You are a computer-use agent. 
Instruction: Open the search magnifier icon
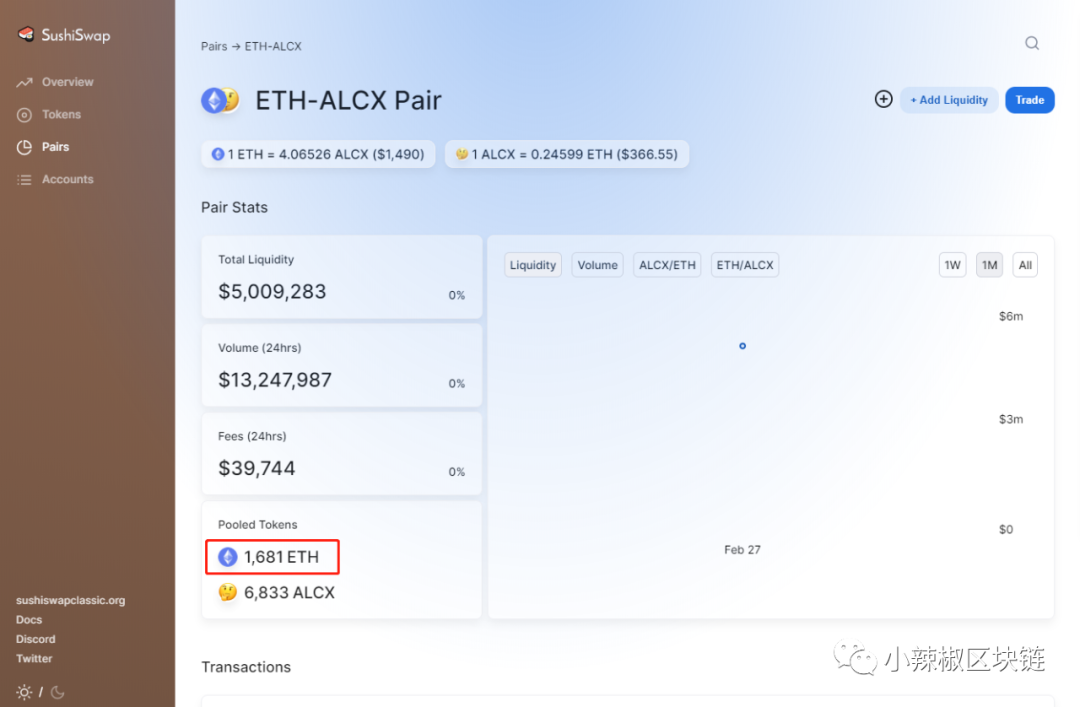point(1032,43)
